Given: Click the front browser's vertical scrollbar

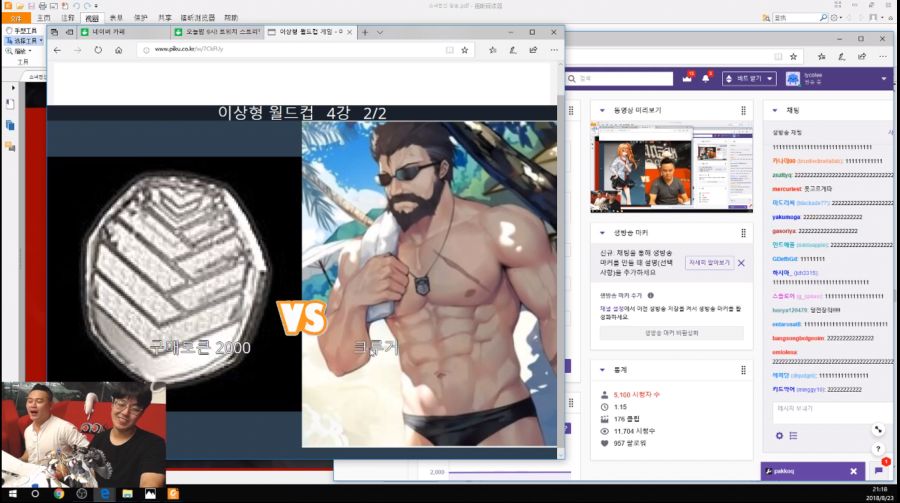Looking at the screenshot, I should click(x=560, y=258).
